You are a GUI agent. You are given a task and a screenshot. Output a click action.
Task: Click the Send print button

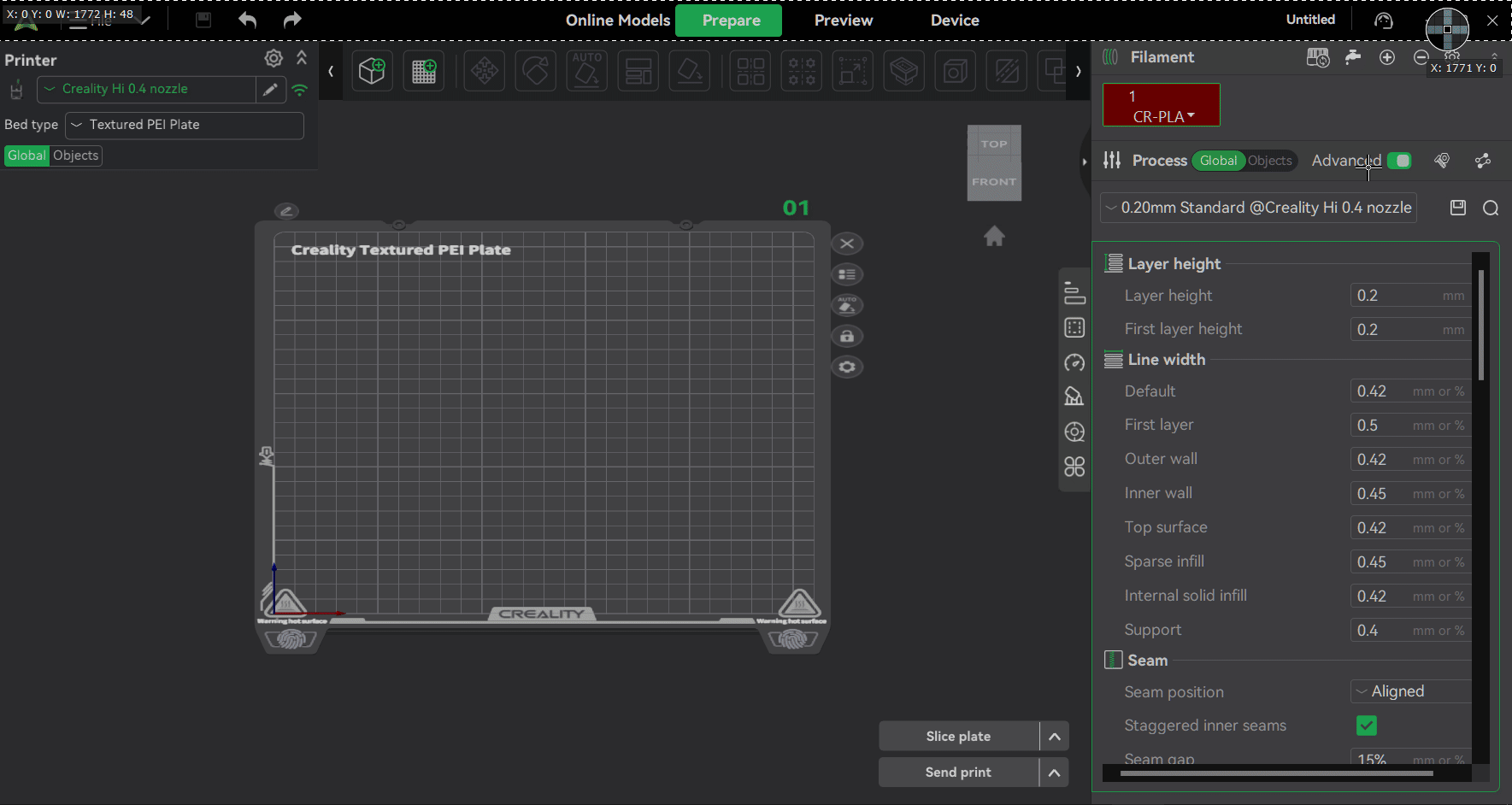(959, 773)
